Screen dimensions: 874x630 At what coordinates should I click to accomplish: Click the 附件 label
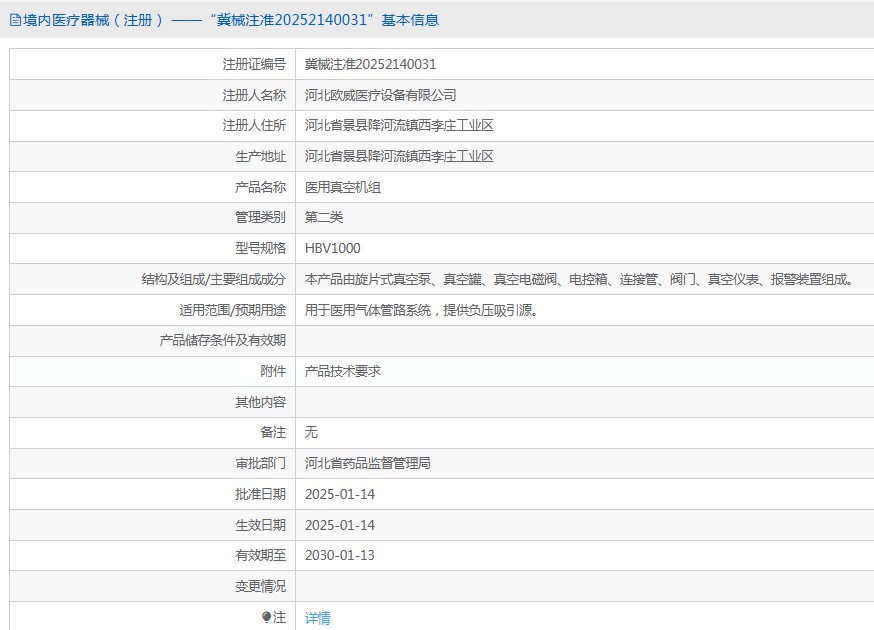[273, 371]
